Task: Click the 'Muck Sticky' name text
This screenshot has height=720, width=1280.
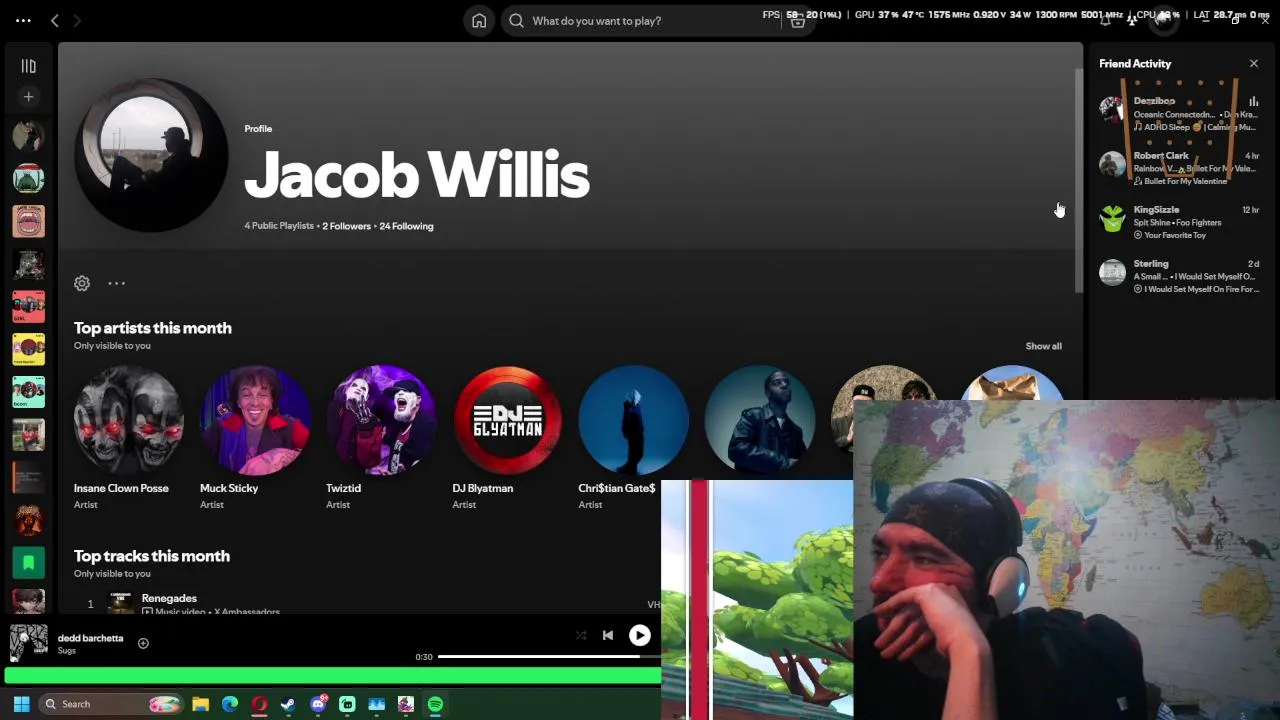Action: [229, 488]
